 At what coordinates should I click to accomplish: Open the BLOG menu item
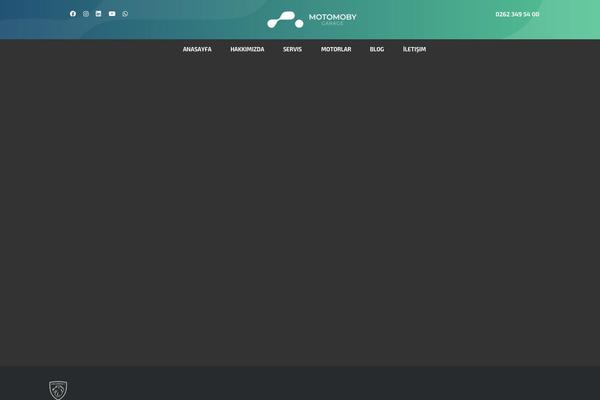[377, 49]
